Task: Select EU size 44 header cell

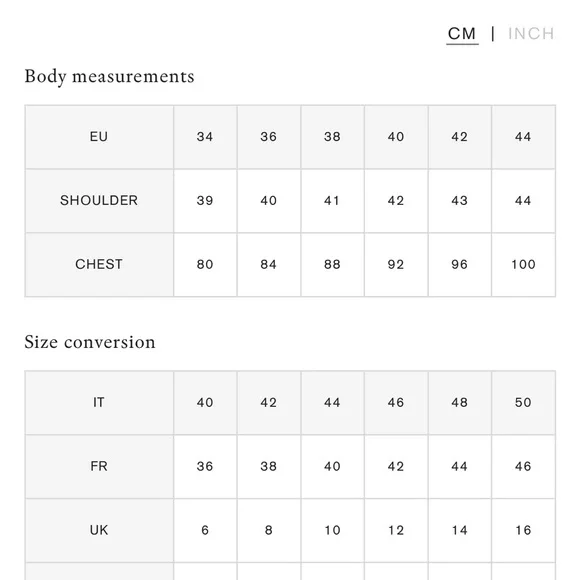Action: click(523, 137)
